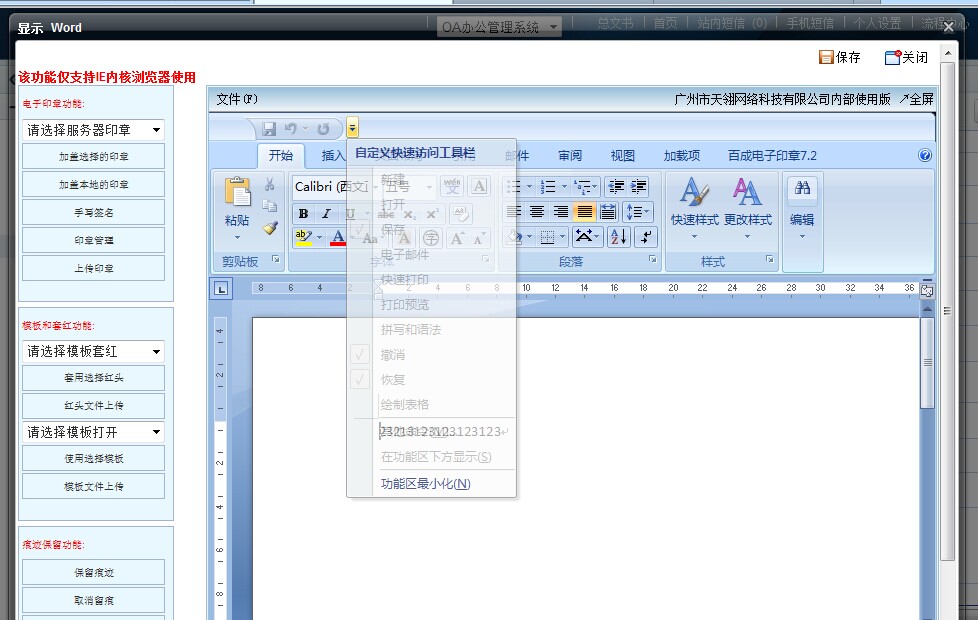Click the decrease indent icon
Screen dimensions: 978x620
point(616,186)
